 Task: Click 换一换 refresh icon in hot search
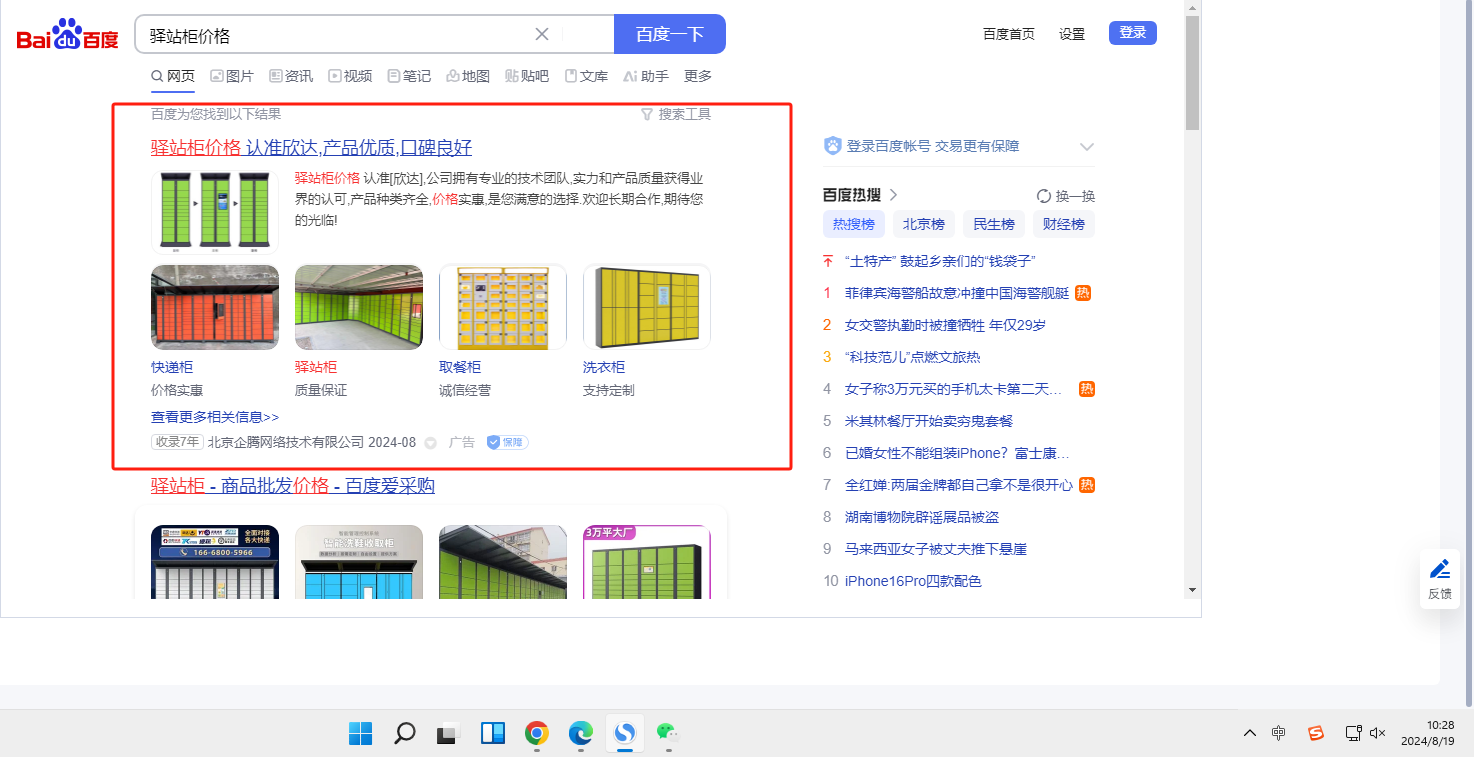[x=1044, y=196]
